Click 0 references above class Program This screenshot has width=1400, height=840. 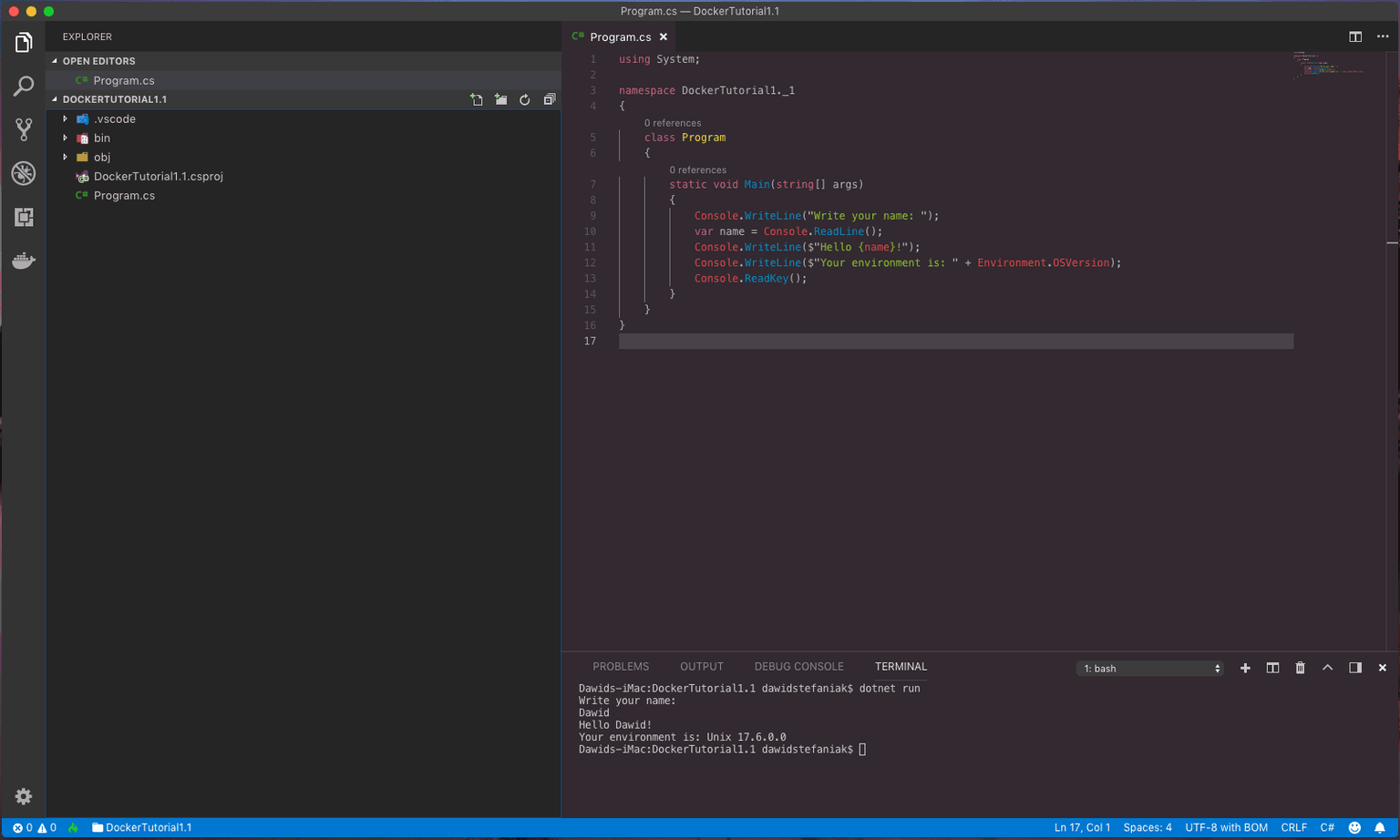tap(673, 123)
